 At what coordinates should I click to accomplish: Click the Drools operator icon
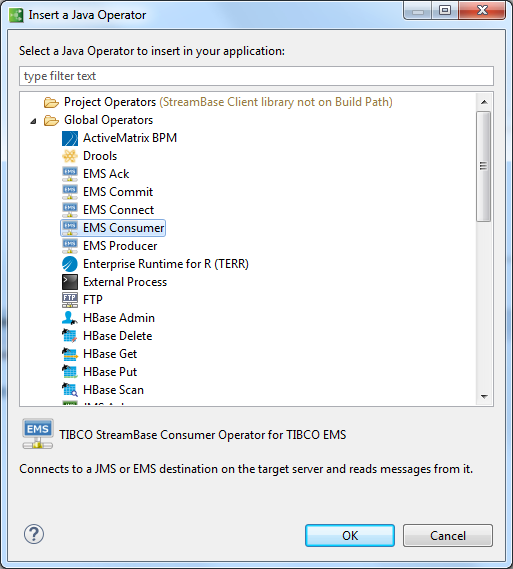(x=70, y=156)
